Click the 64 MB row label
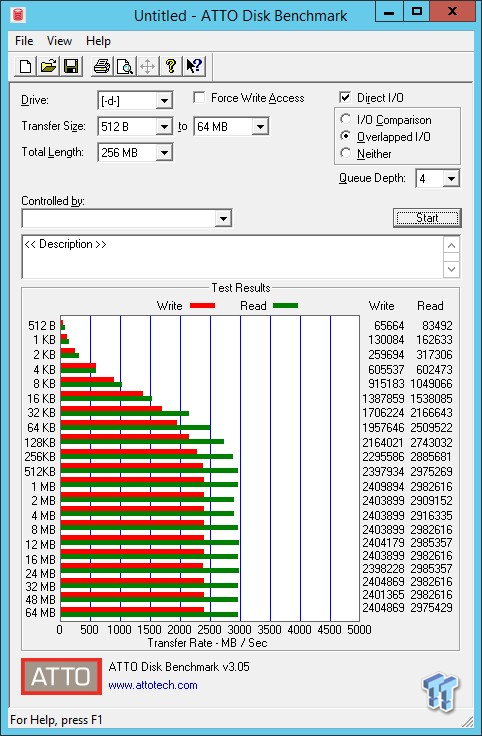The image size is (482, 736). (40, 613)
